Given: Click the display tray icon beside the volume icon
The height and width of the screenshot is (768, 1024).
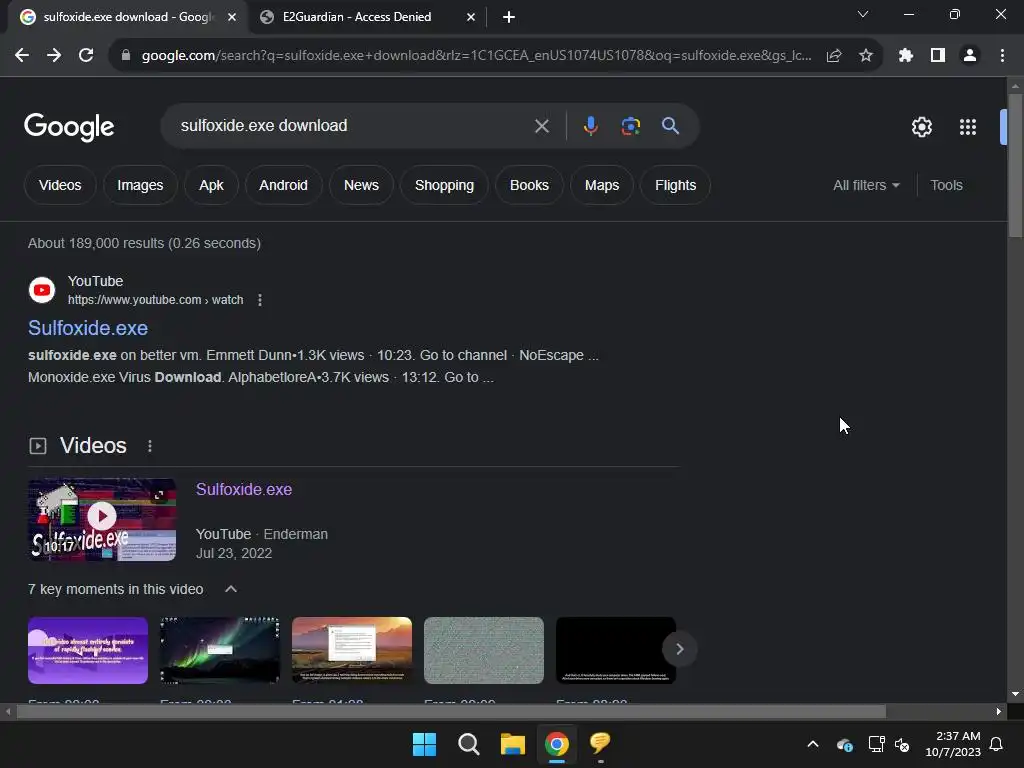Looking at the screenshot, I should tap(876, 744).
